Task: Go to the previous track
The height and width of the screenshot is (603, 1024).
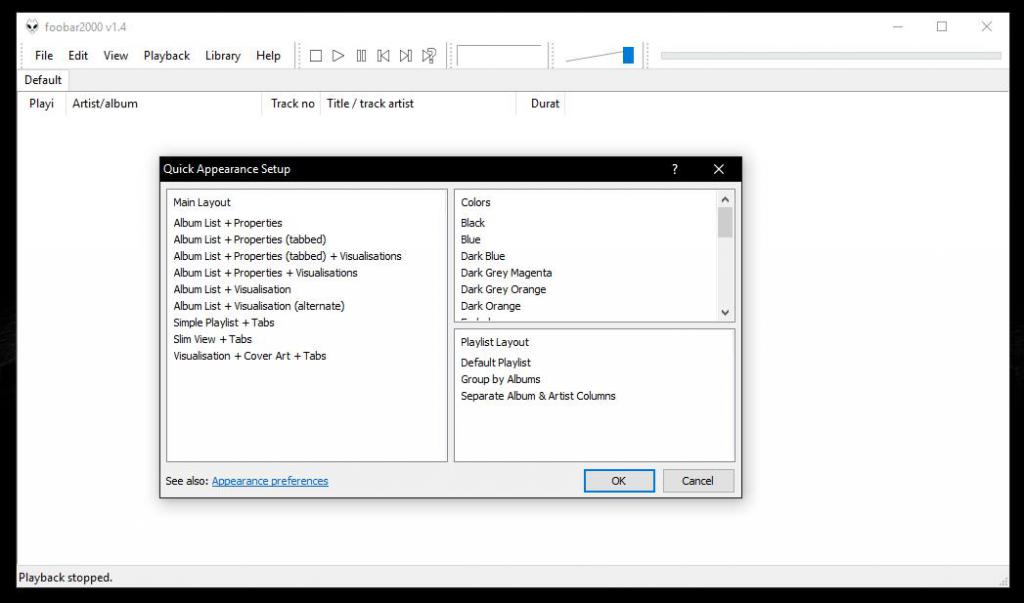Action: [x=383, y=56]
